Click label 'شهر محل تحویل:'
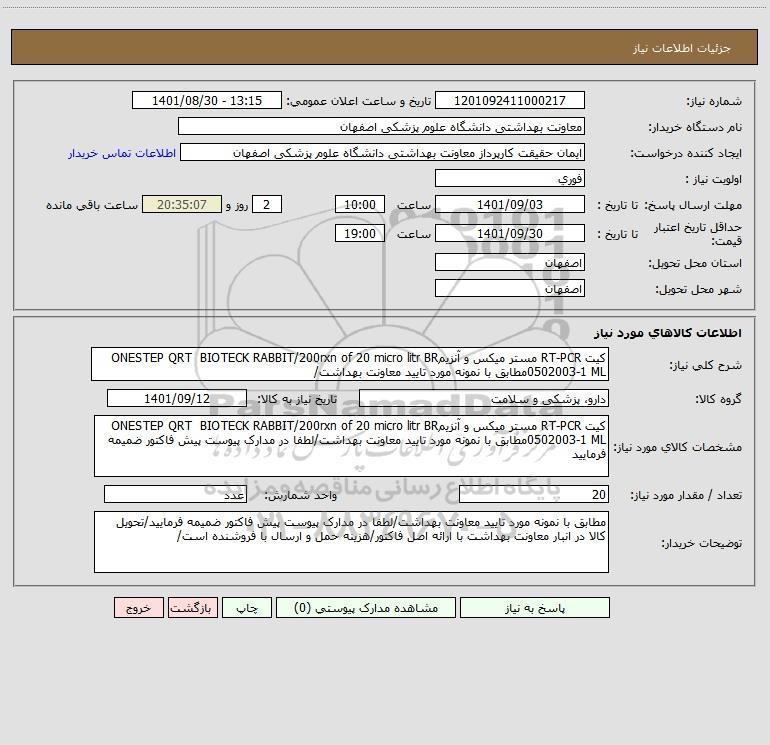Viewport: 770px width, 745px height. click(x=698, y=290)
